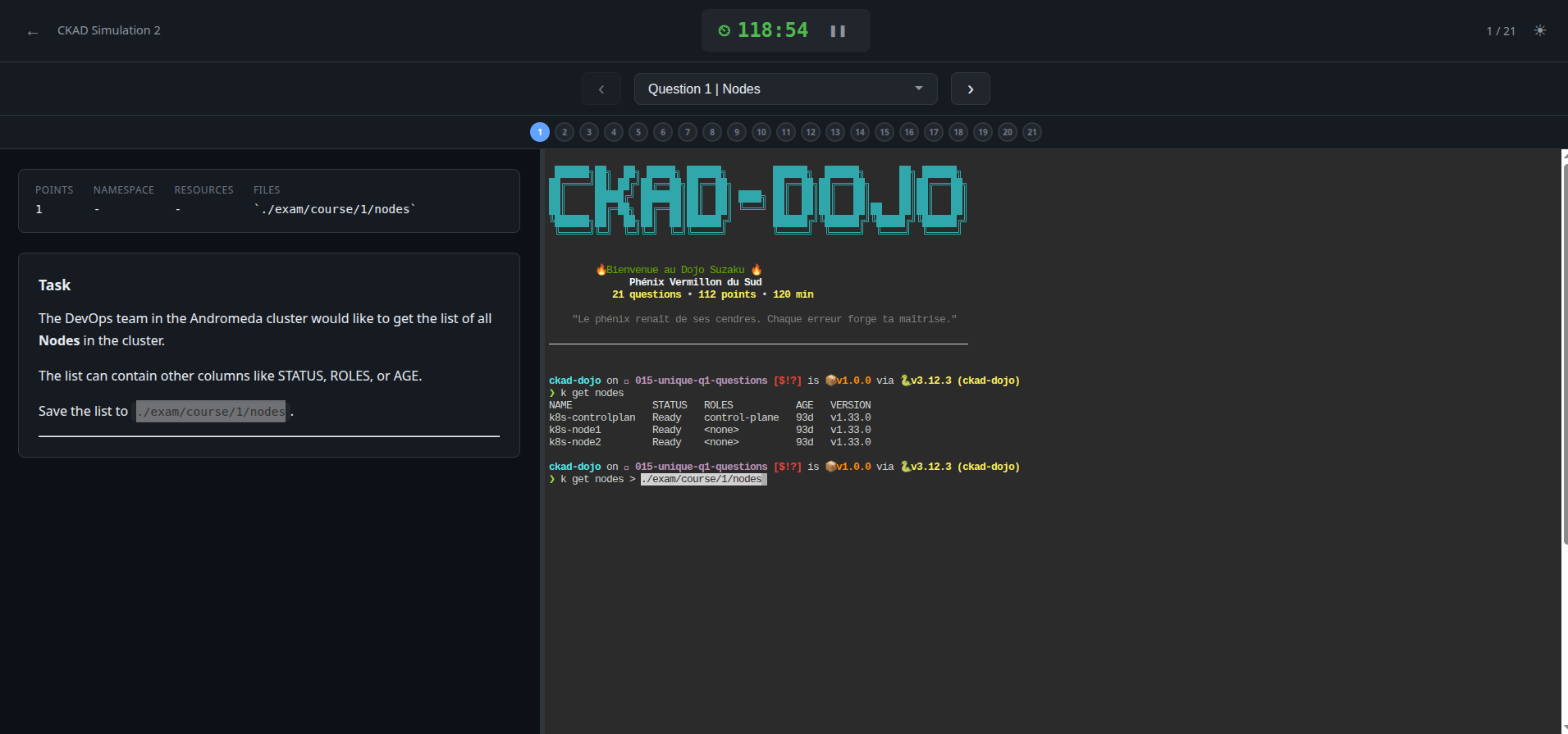Go to next question with right chevron
This screenshot has width=1568, height=734.
pos(971,89)
